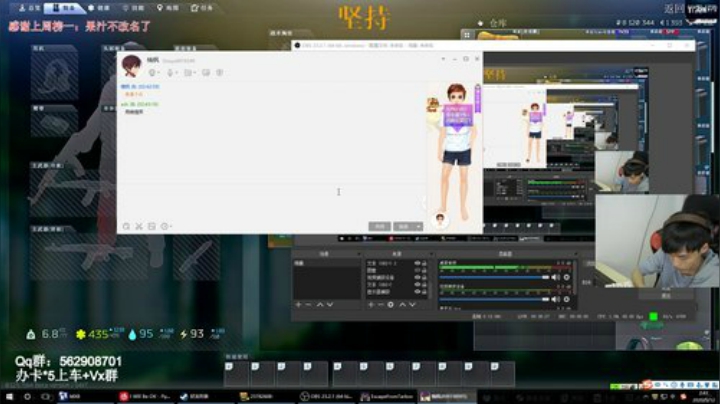Viewport: 720px width, 404px height.
Task: Open the OBS Mixer dock options arrow
Action: [x=575, y=254]
